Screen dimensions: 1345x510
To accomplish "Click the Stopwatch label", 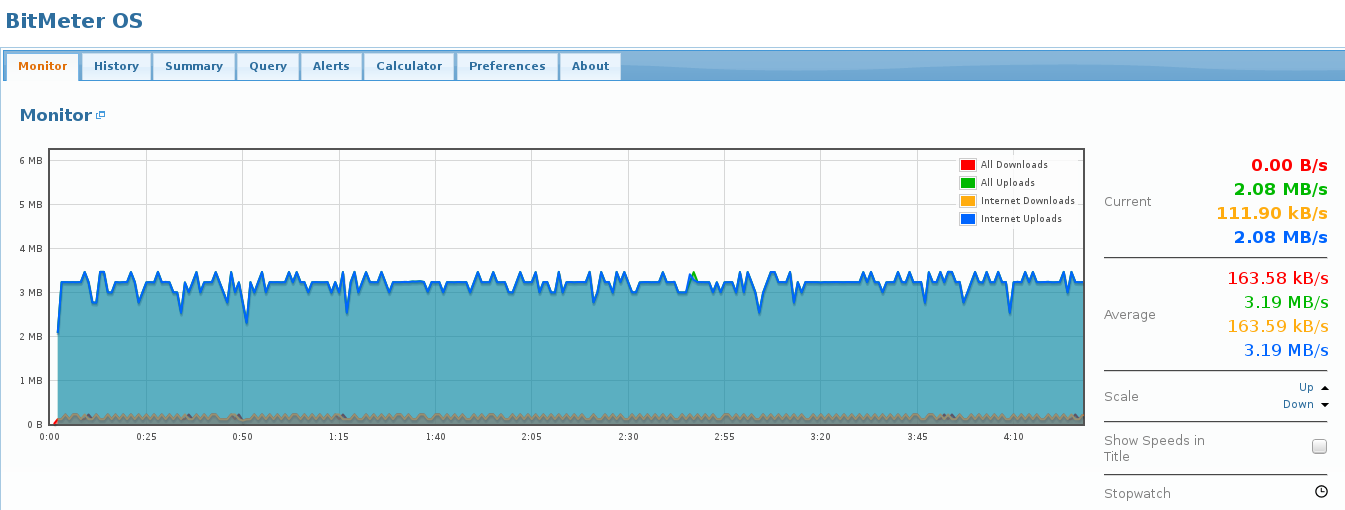I will (1137, 494).
